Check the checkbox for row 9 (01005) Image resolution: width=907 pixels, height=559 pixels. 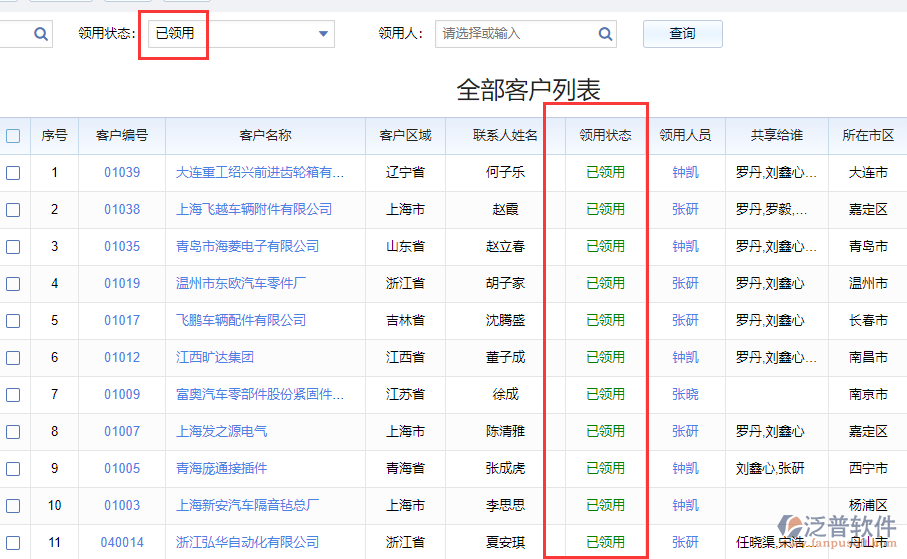(13, 469)
